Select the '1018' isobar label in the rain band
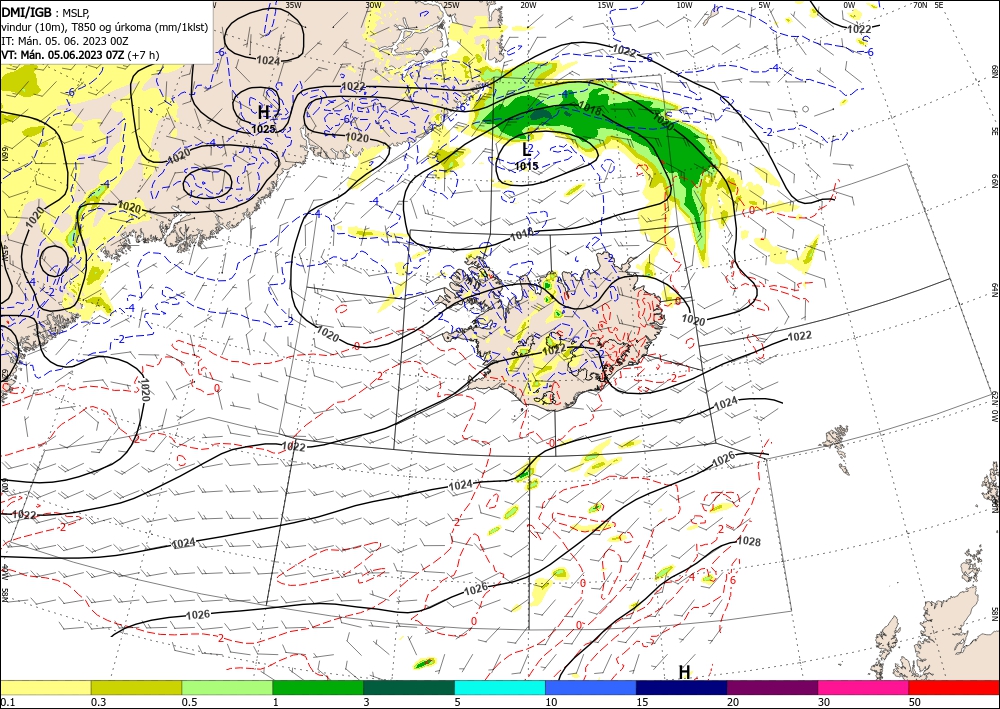The width and height of the screenshot is (1000, 709). pos(589,109)
